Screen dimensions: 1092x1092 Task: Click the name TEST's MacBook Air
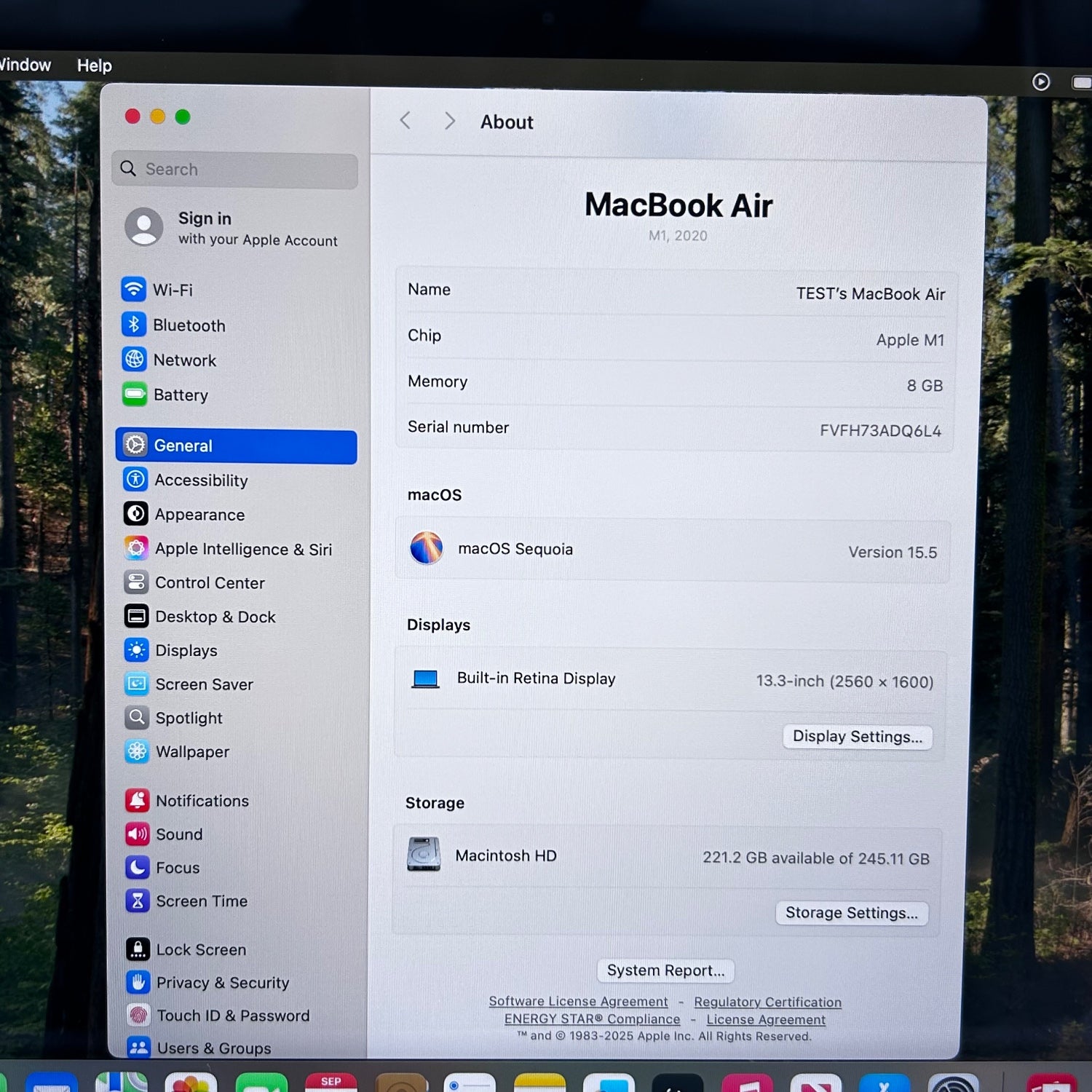(870, 294)
